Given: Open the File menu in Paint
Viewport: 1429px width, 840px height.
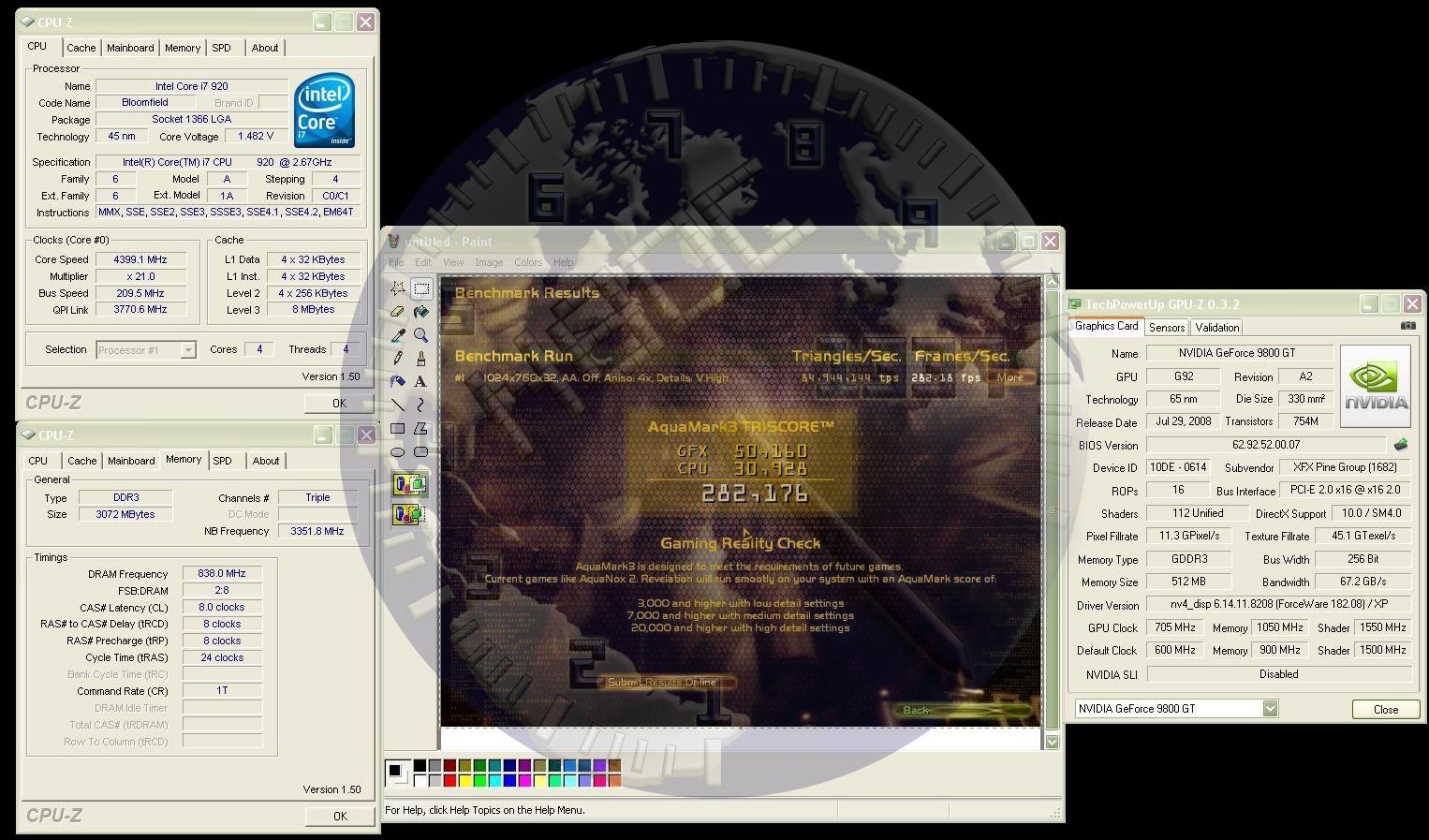Looking at the screenshot, I should 396,262.
